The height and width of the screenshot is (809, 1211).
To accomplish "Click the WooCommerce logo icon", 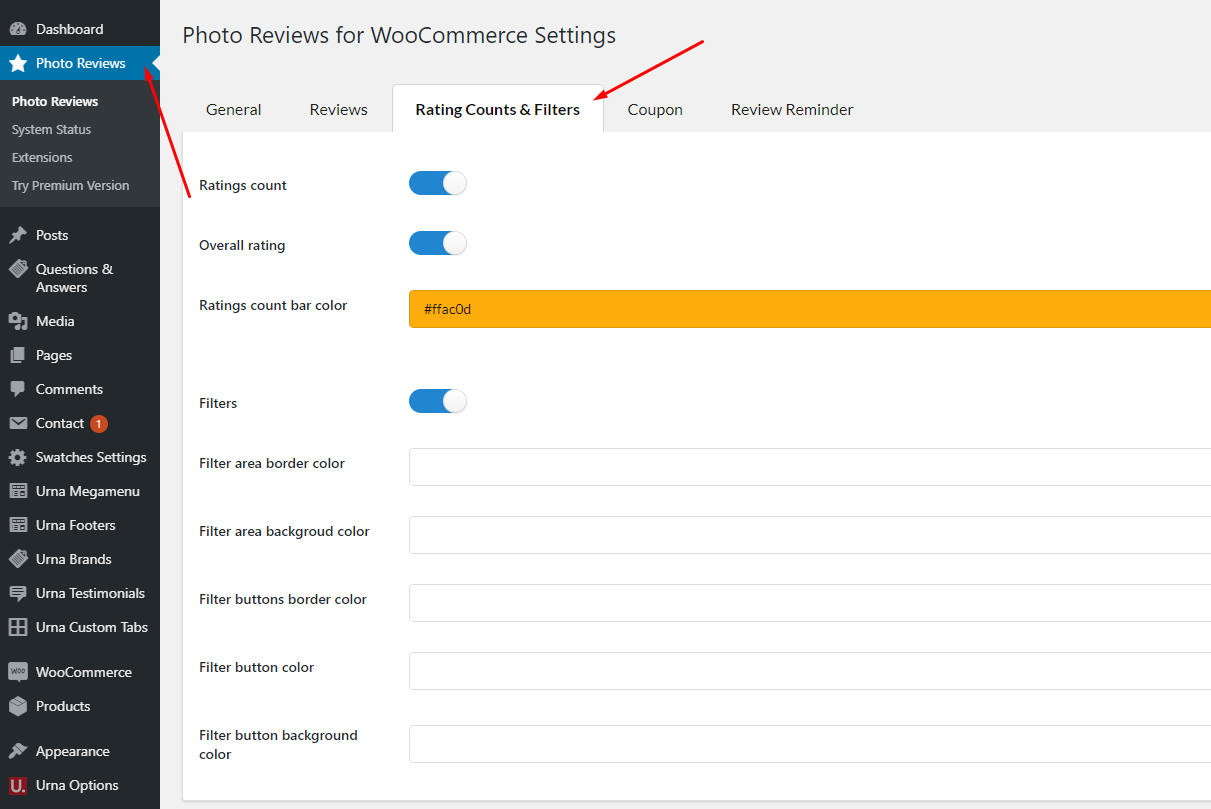I will click(x=18, y=672).
